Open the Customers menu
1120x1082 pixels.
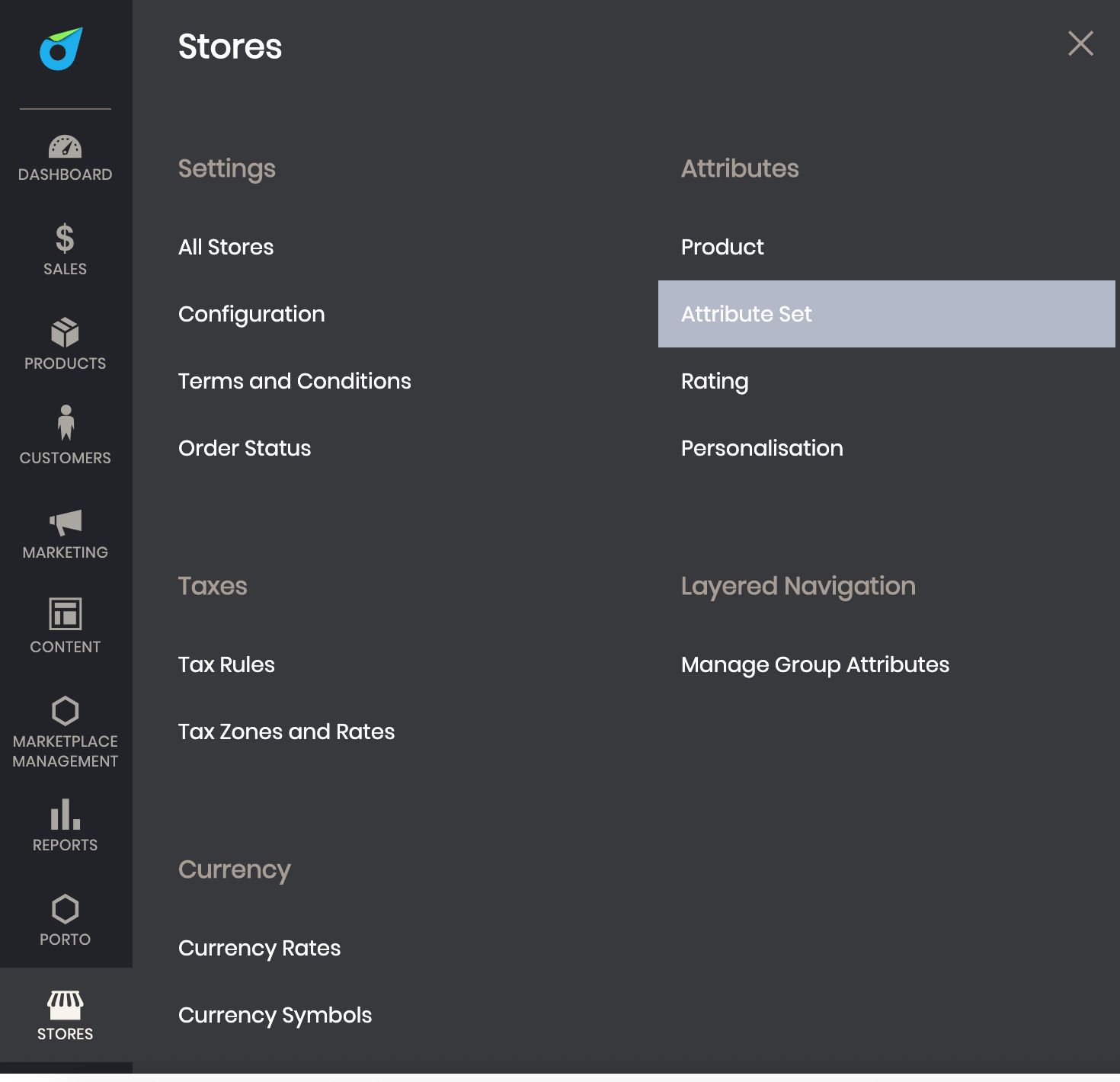(x=66, y=436)
